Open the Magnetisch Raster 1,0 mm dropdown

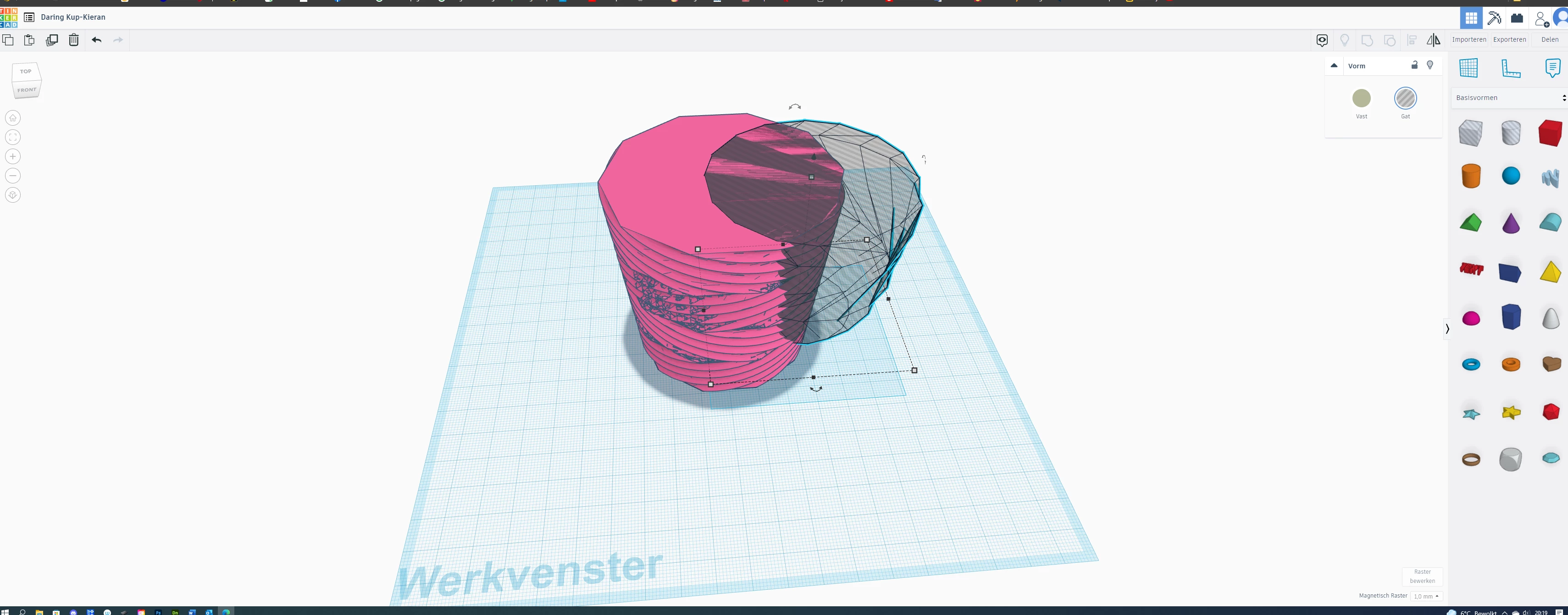coord(1425,596)
